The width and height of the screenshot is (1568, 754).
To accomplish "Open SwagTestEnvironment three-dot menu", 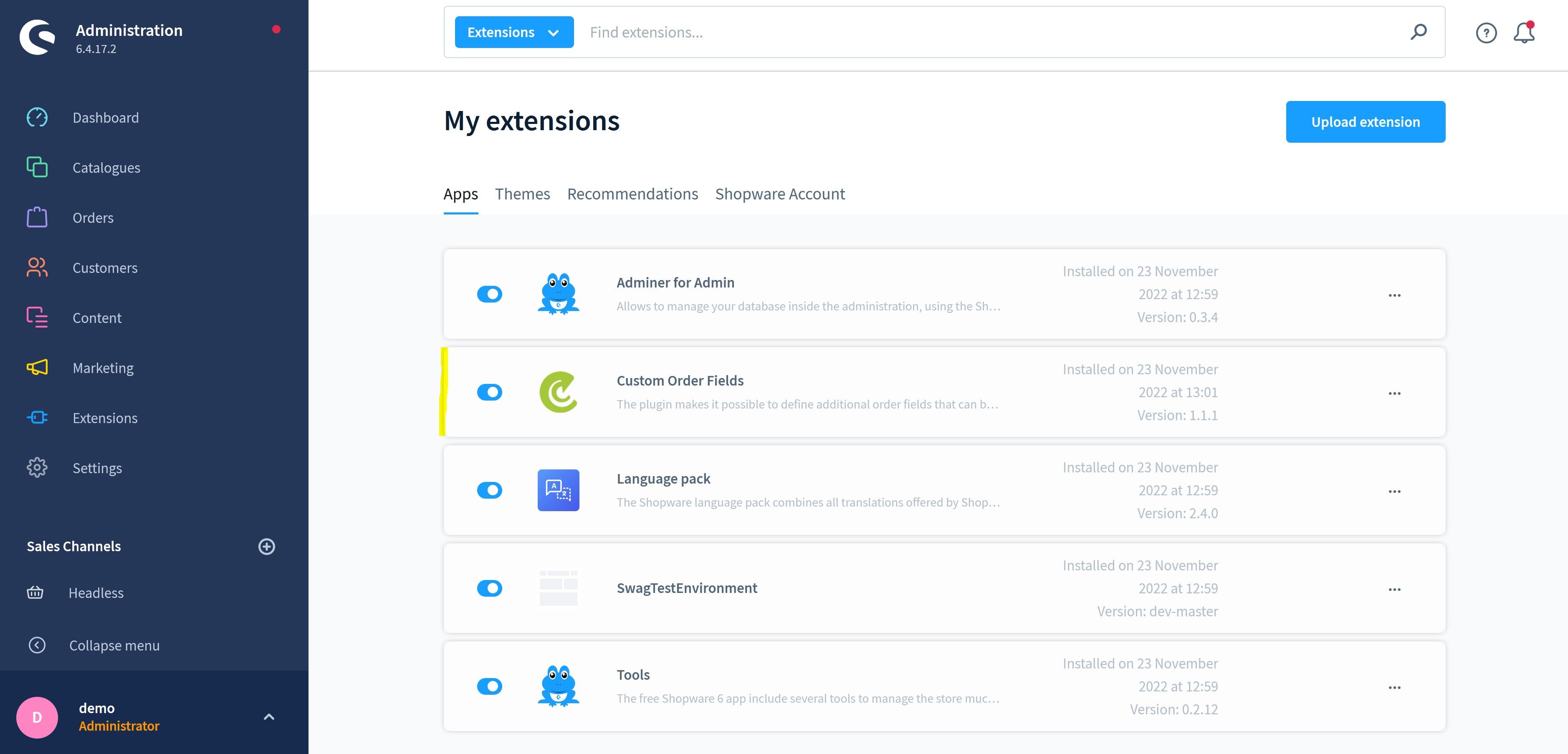I will 1394,589.
